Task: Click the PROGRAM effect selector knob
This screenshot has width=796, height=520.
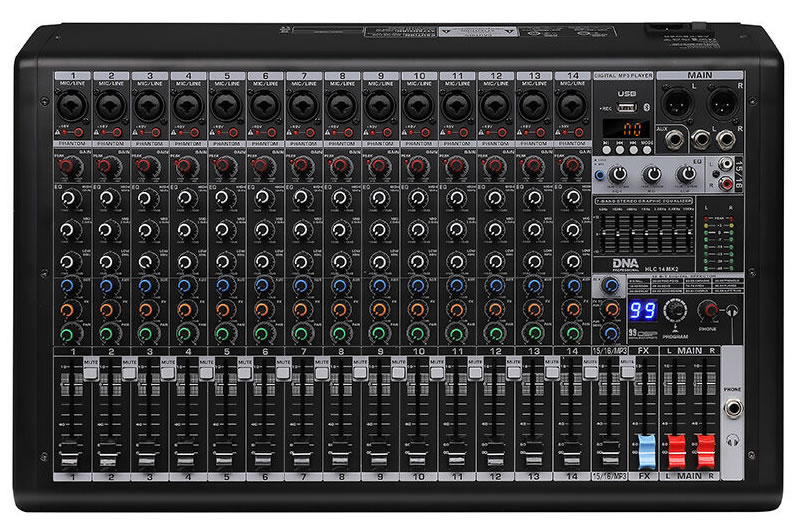Action: click(x=675, y=309)
